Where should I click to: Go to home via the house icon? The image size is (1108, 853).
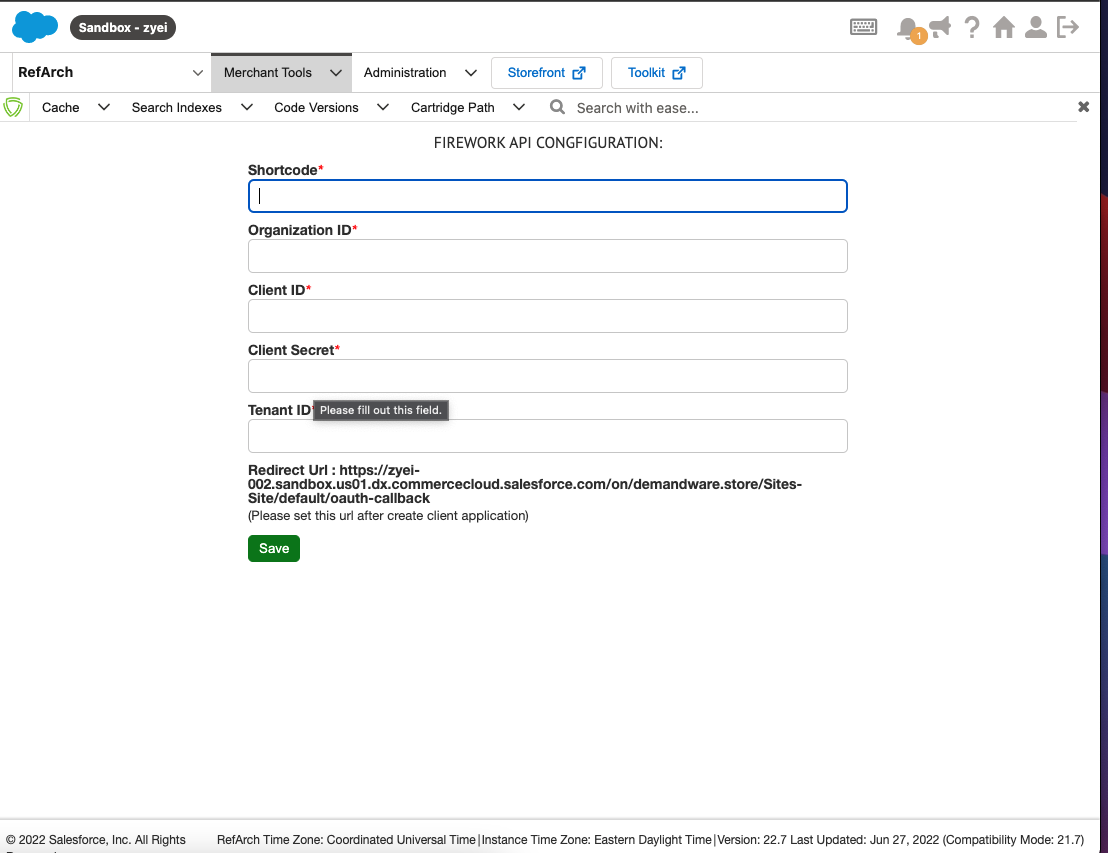(1004, 27)
